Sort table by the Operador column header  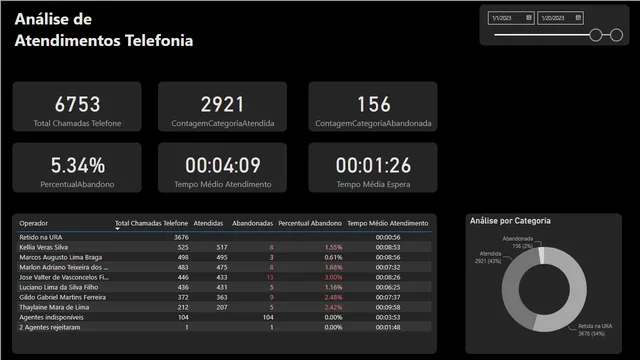click(x=33, y=223)
